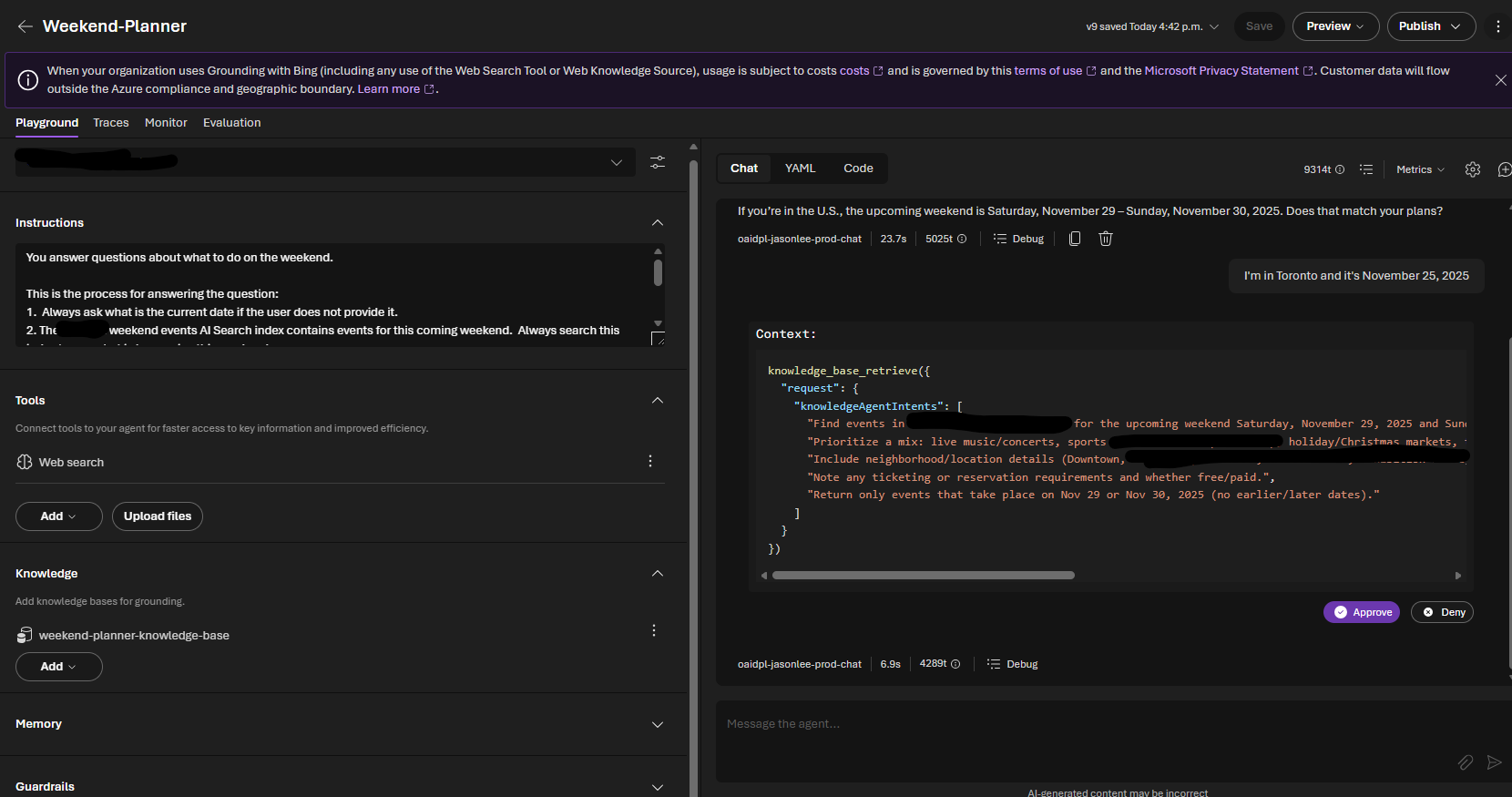Open Web search tool options menu
The height and width of the screenshot is (797, 1512).
click(650, 461)
